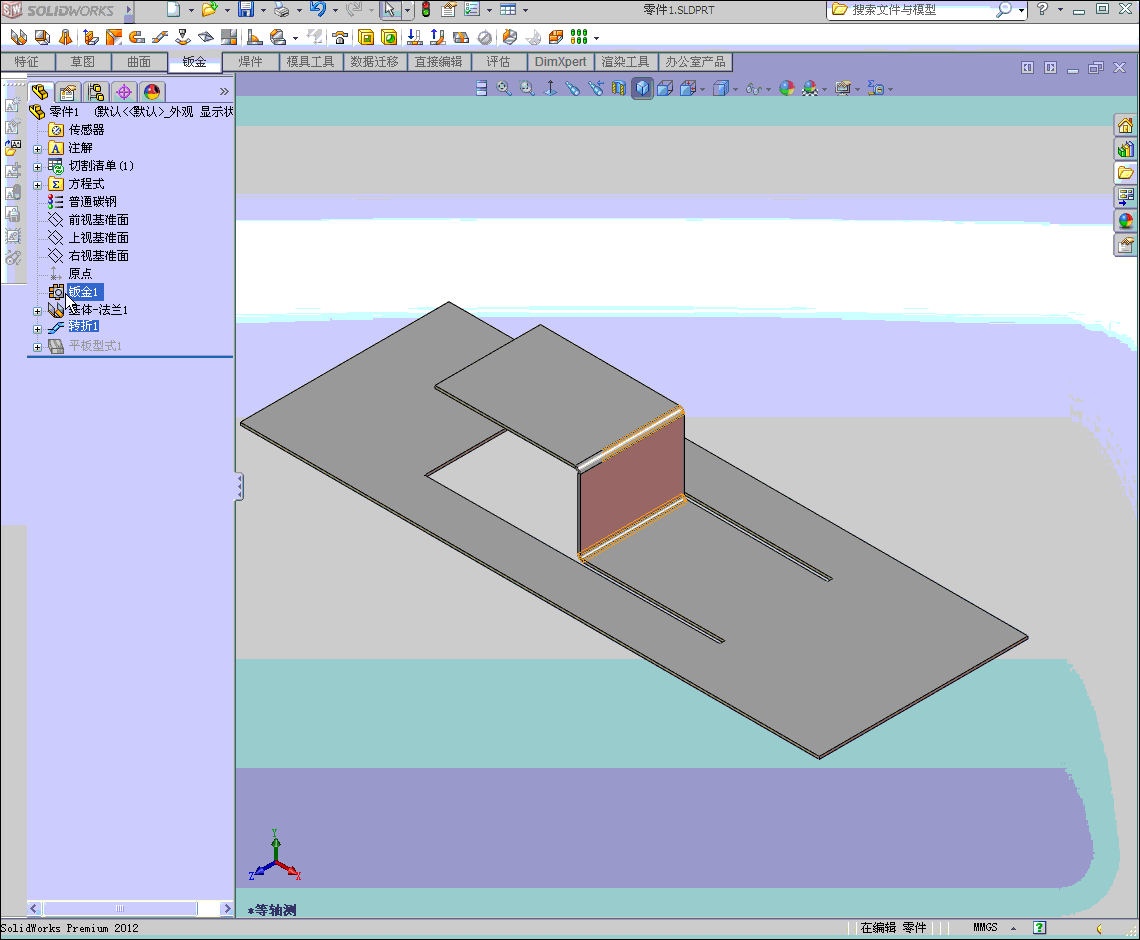Open the New document dropdown arrow
1140x940 pixels.
pos(191,10)
